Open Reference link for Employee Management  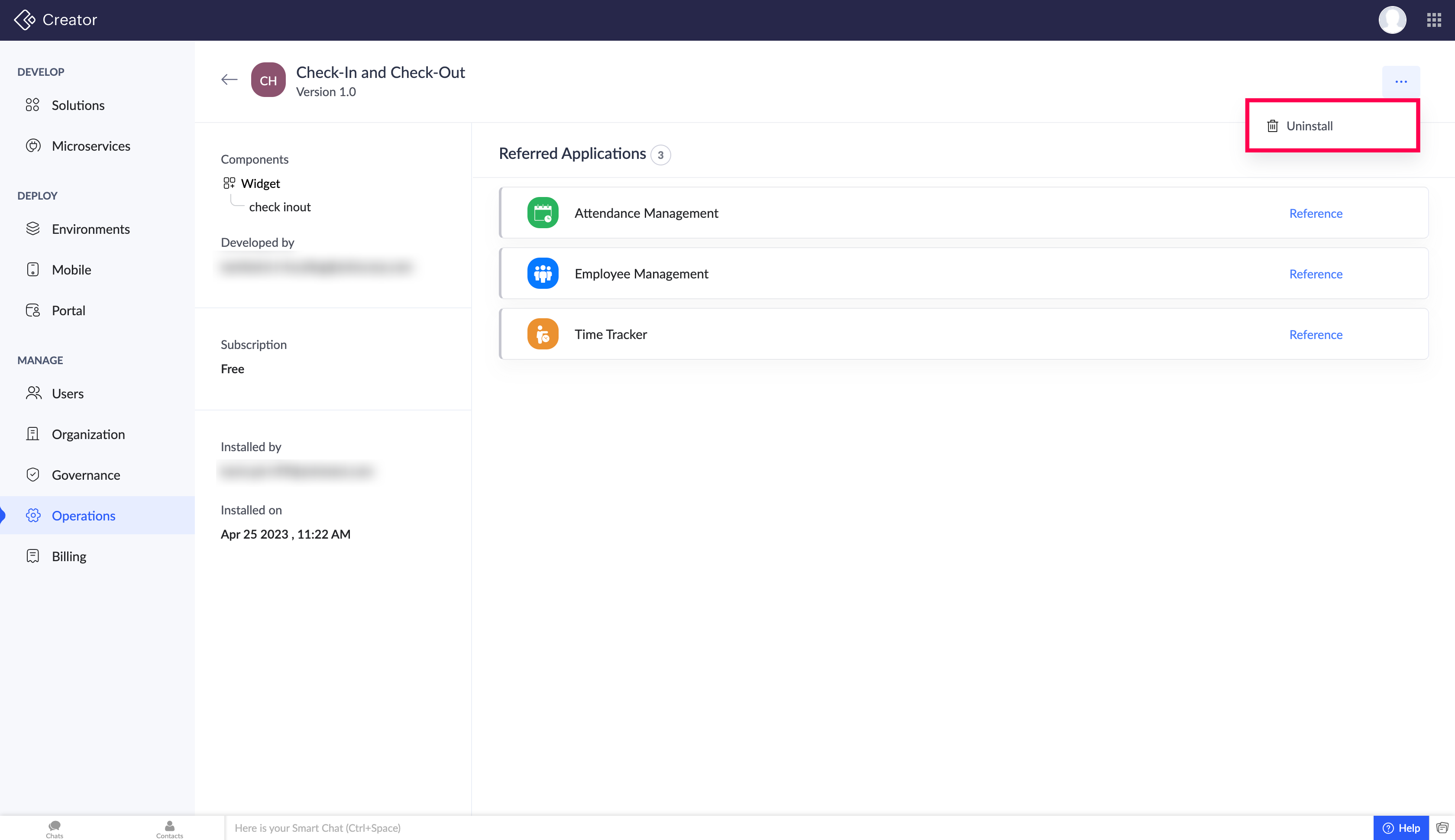pyautogui.click(x=1315, y=274)
